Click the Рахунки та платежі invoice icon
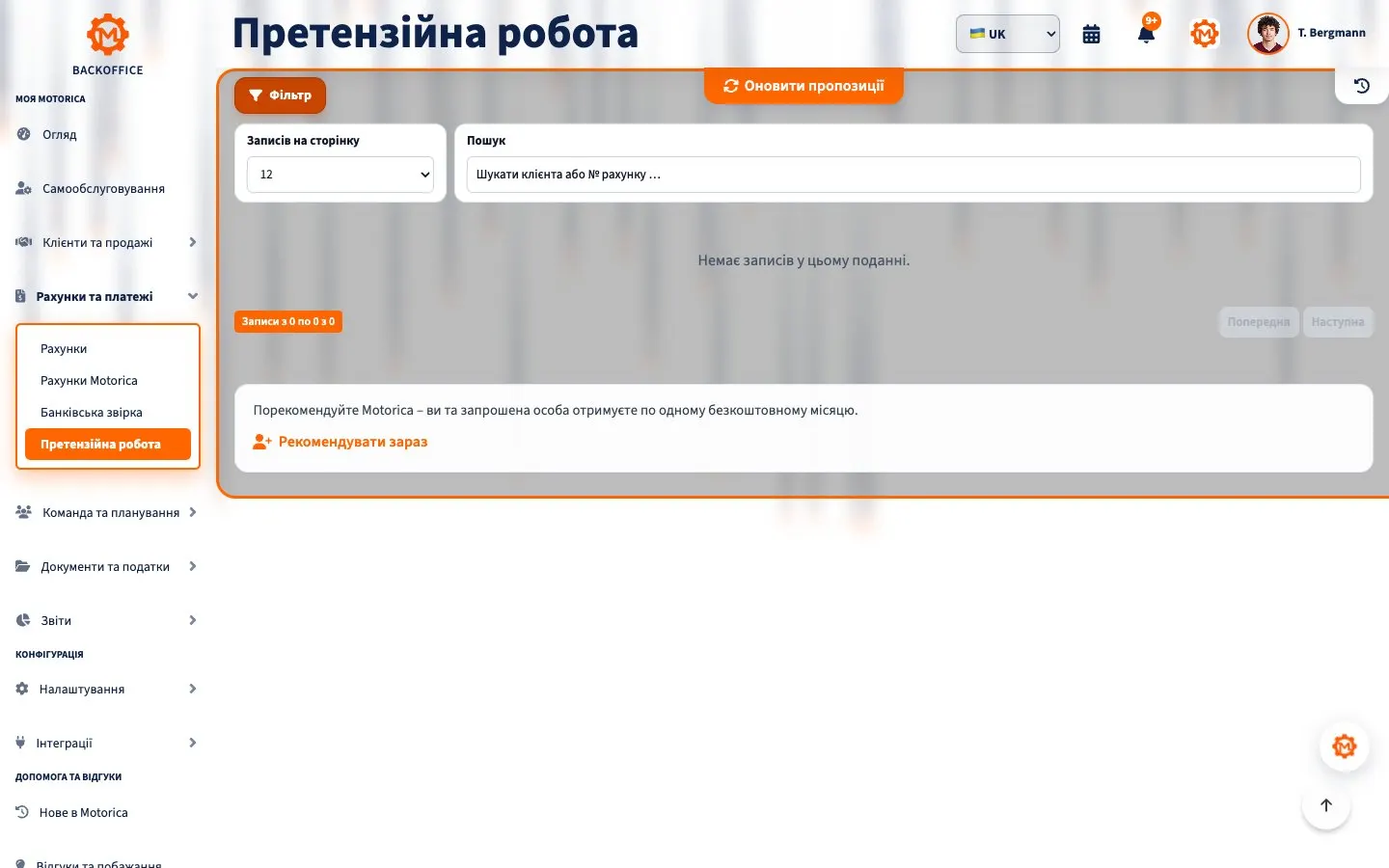The width and height of the screenshot is (1389, 868). tap(20, 296)
